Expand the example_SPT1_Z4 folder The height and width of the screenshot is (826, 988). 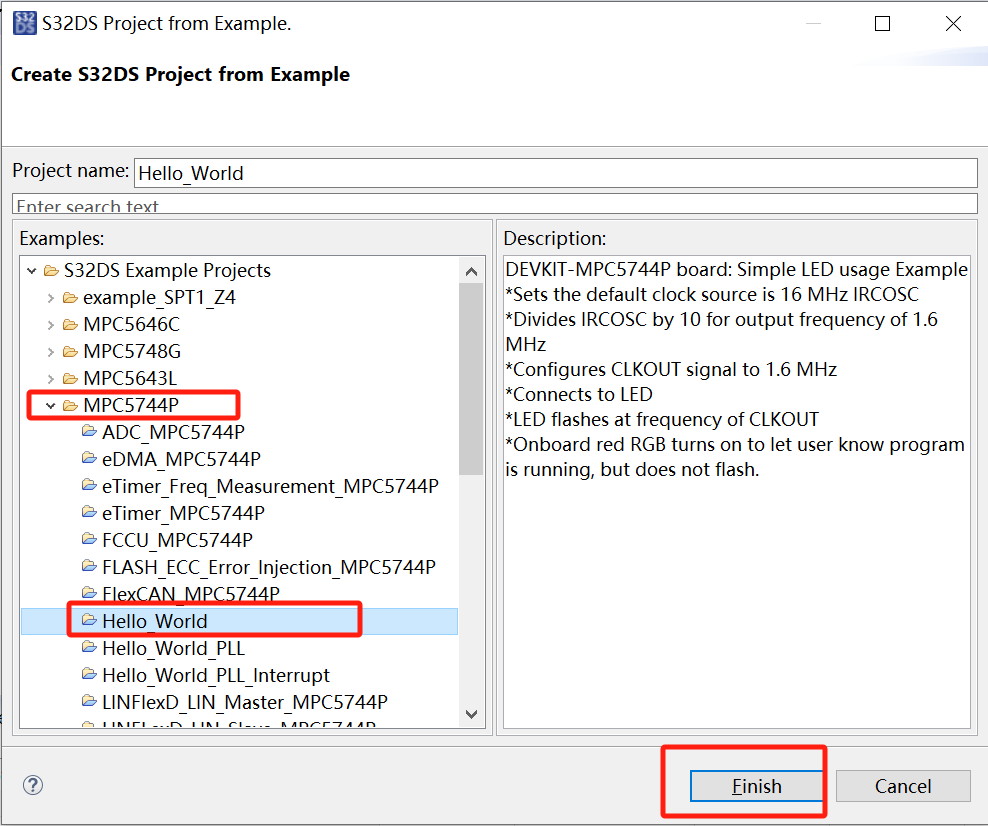[x=50, y=298]
